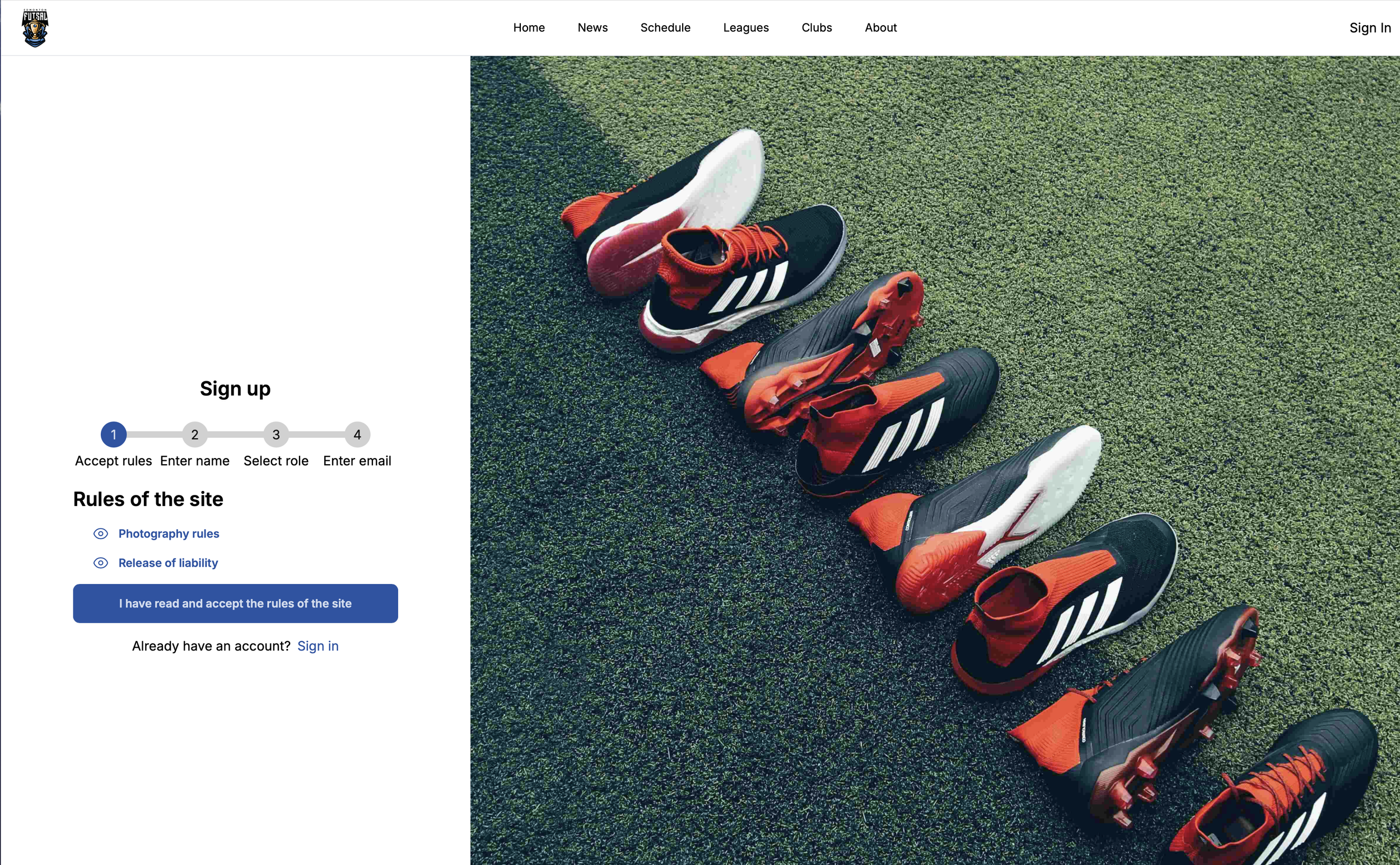The width and height of the screenshot is (1400, 865).
Task: Go to the News page
Action: pyautogui.click(x=592, y=27)
